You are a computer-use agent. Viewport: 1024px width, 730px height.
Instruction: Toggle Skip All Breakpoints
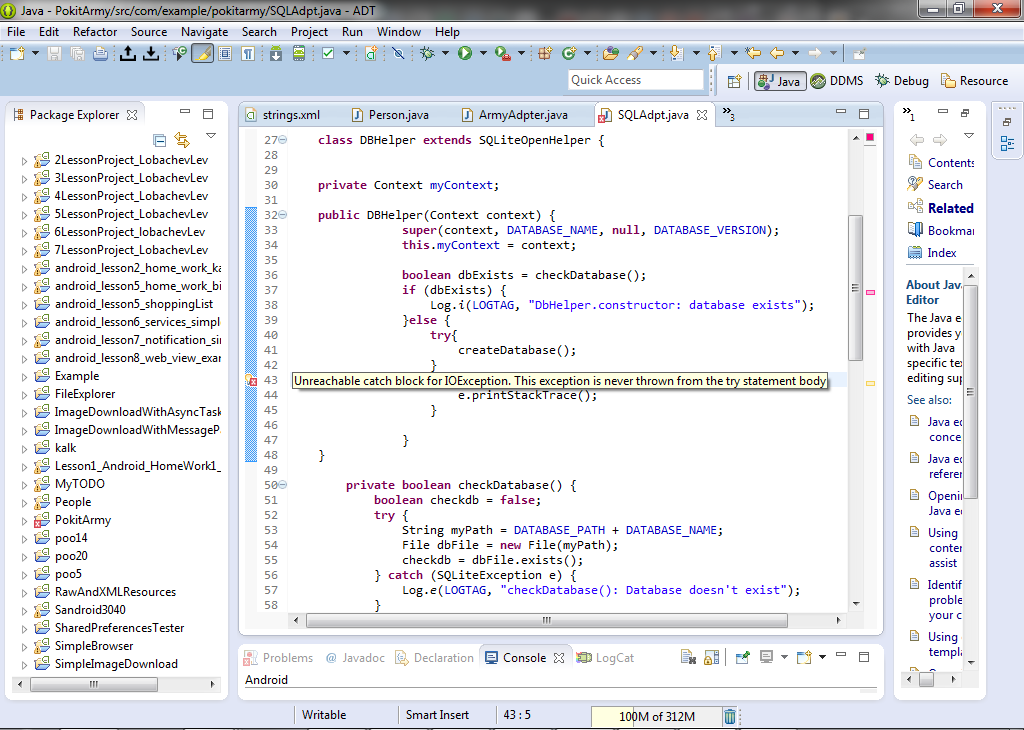(398, 54)
